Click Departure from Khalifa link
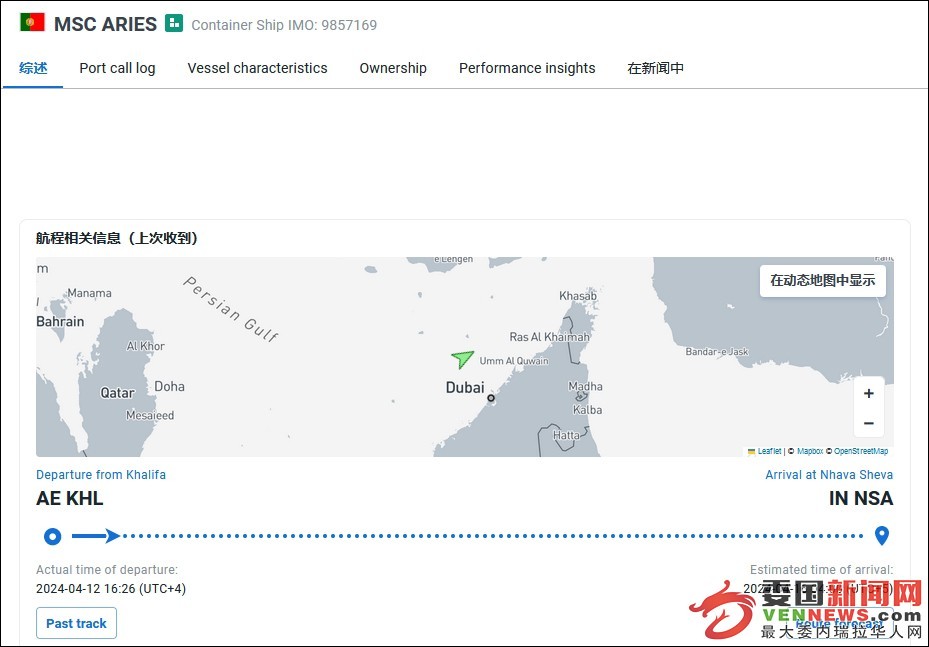 [101, 475]
